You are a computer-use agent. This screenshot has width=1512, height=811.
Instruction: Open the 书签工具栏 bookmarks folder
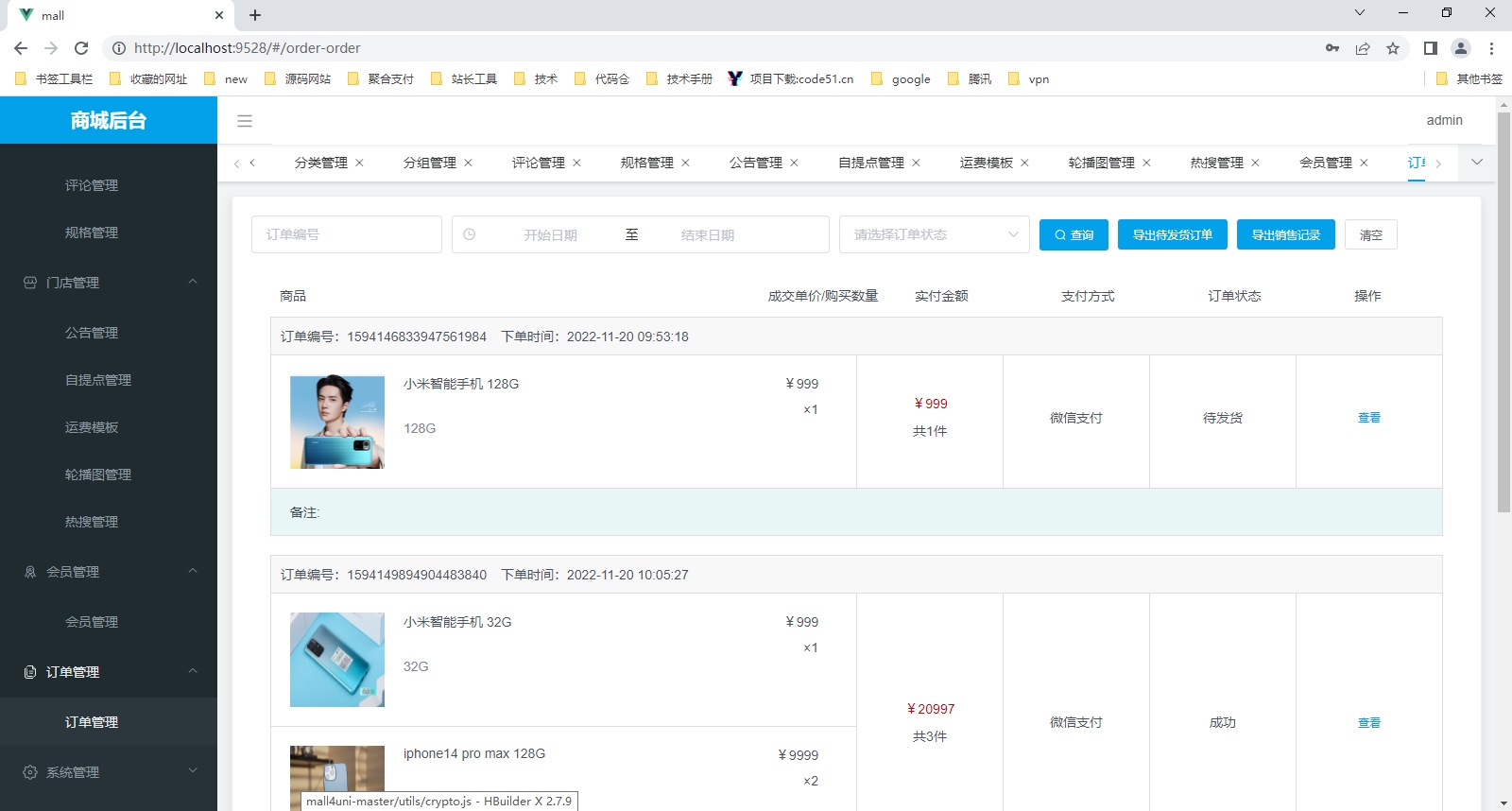click(x=54, y=79)
